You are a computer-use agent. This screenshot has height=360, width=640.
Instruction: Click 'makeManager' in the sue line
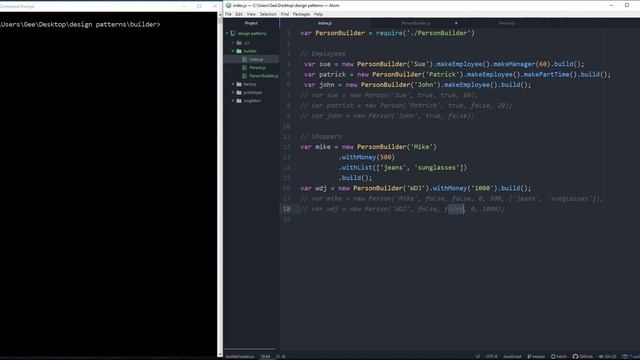click(514, 64)
